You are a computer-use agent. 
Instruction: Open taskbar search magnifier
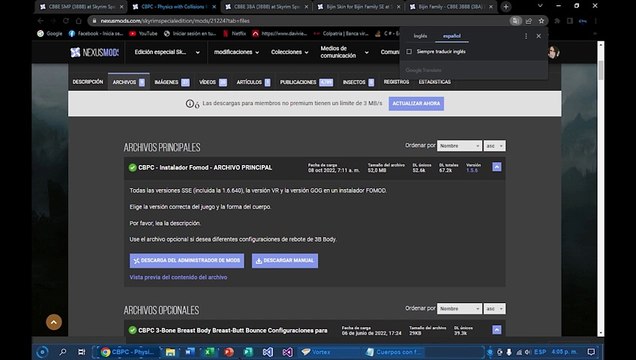(62, 352)
